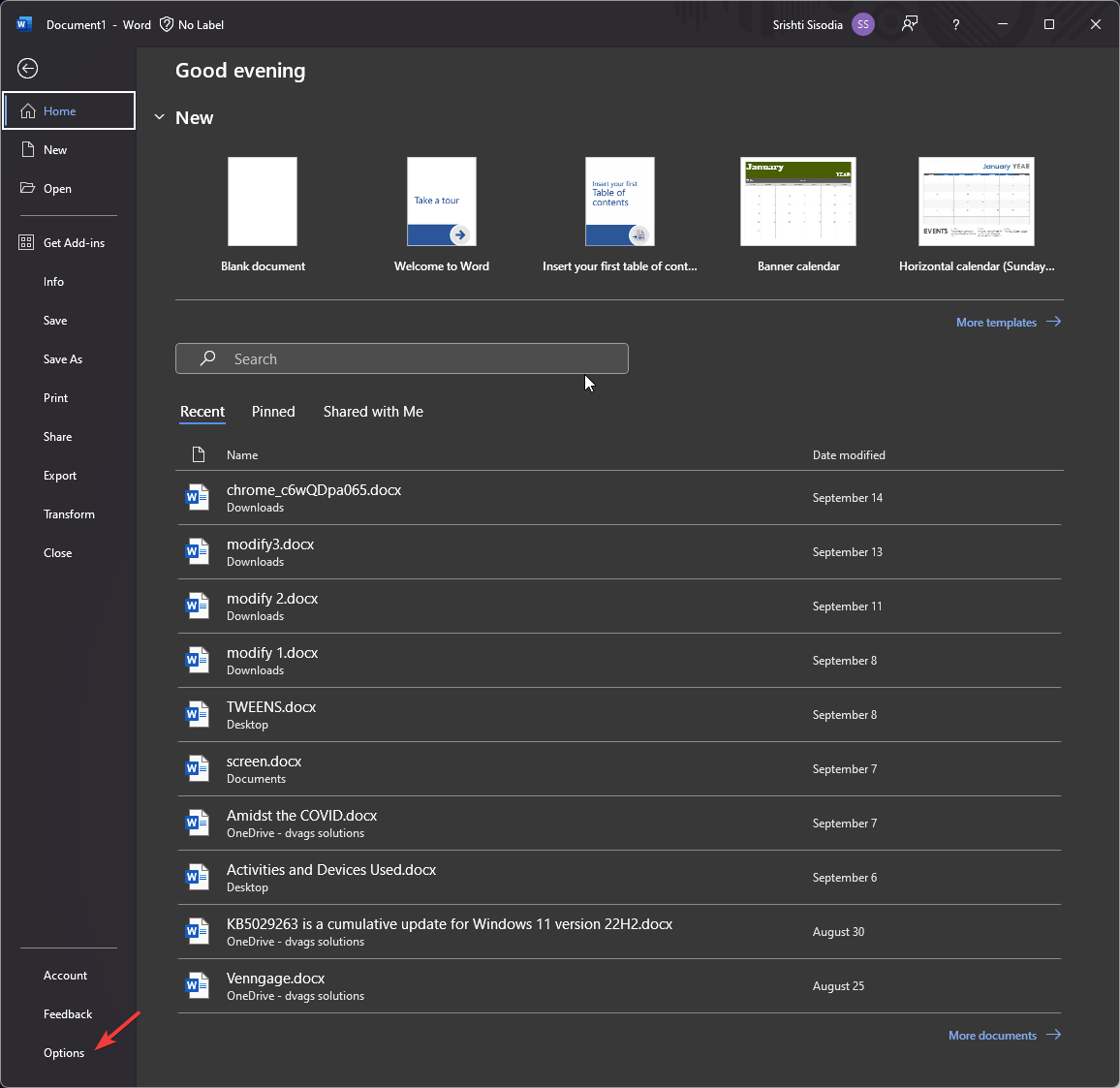Select Save As in sidebar
The image size is (1120, 1088).
63,359
